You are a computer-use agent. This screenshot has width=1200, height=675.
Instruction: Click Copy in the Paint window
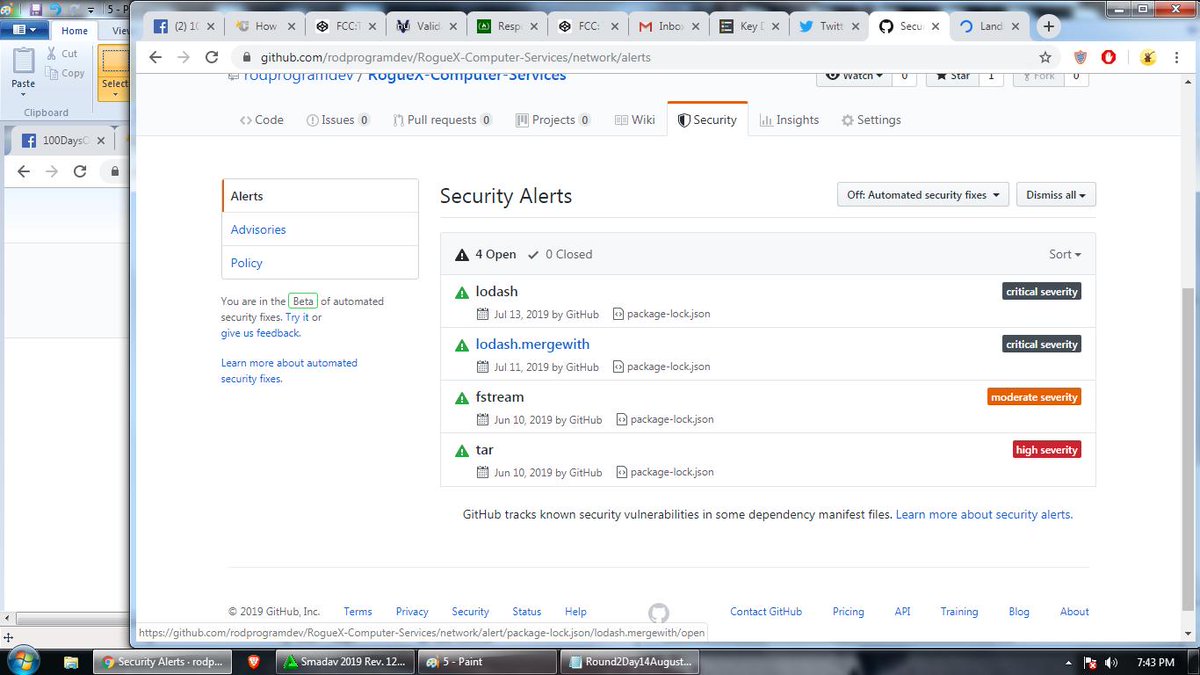tap(65, 73)
